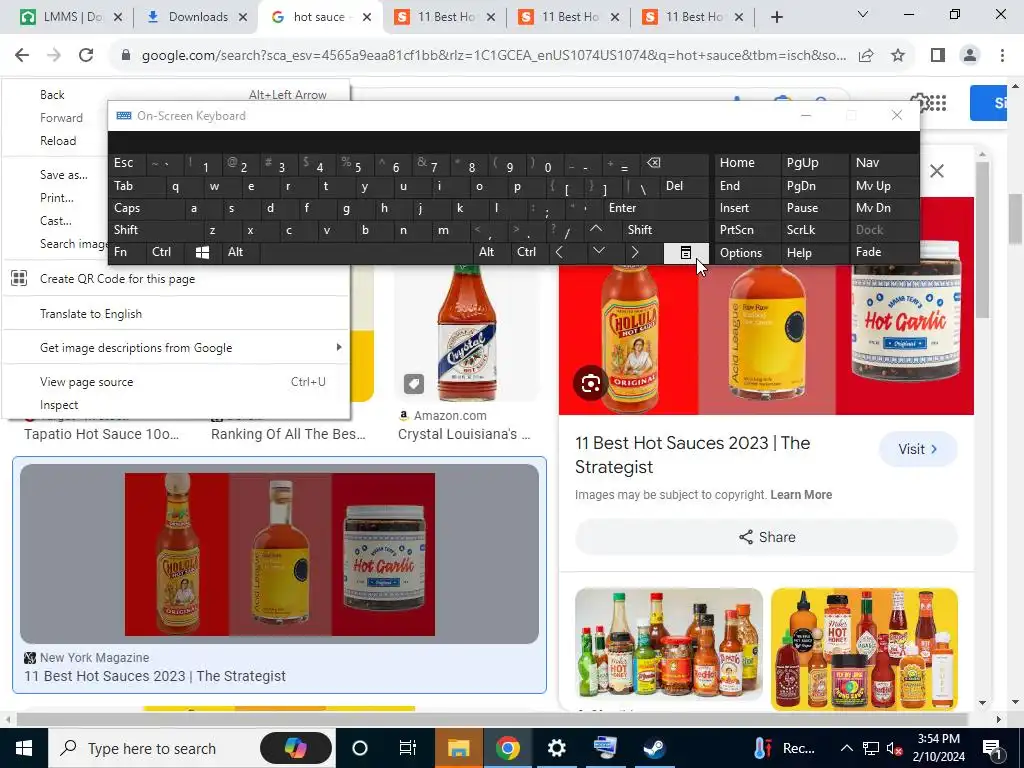This screenshot has width=1024, height=768.
Task: Click the browser forward arrow
Action: point(54,56)
